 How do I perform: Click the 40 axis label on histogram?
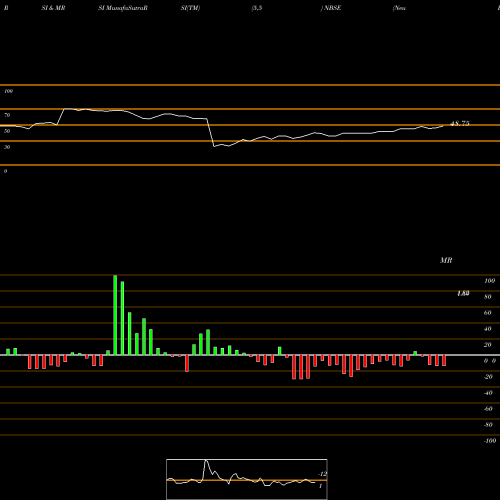point(488,329)
